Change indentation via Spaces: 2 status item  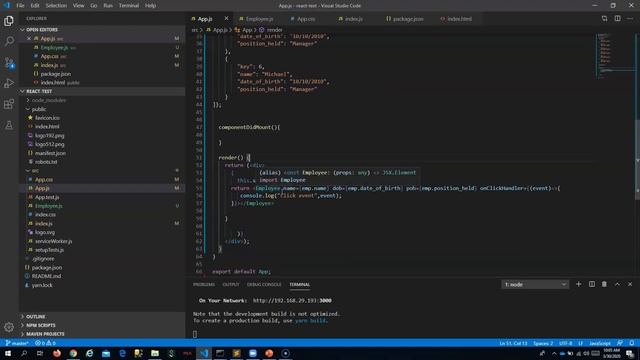point(543,343)
